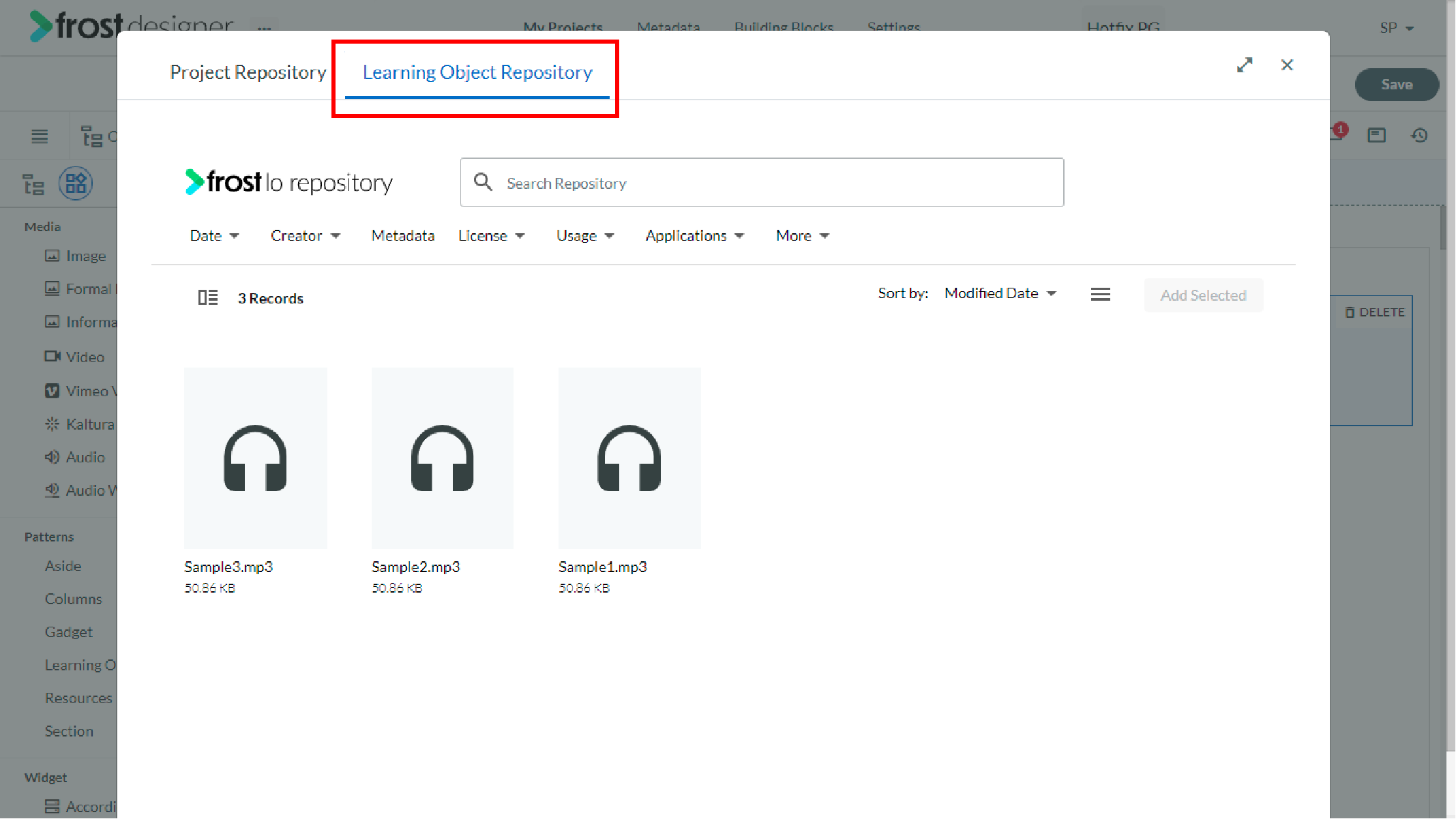Click the search magnifier icon

[483, 182]
